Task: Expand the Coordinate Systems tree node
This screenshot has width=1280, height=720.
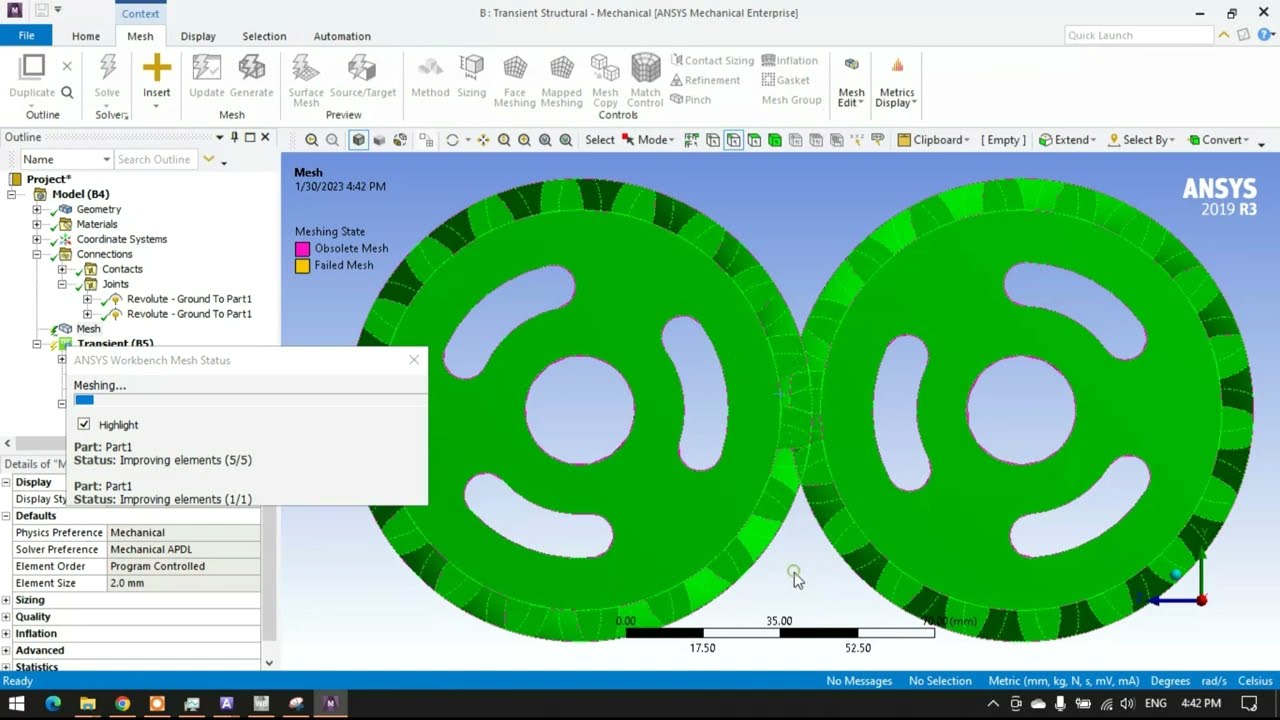Action: coord(37,239)
